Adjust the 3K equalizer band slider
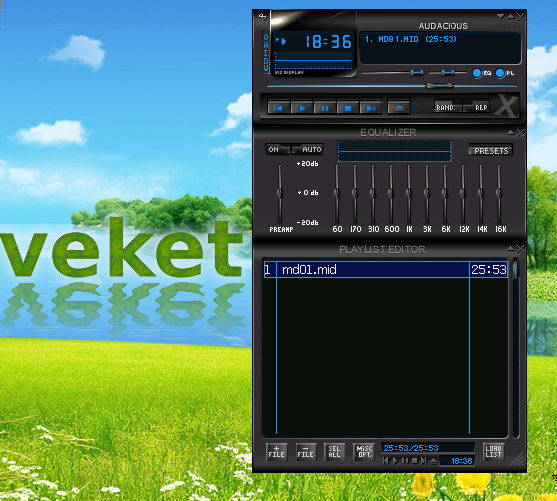This screenshot has height=501, width=557. tap(427, 193)
